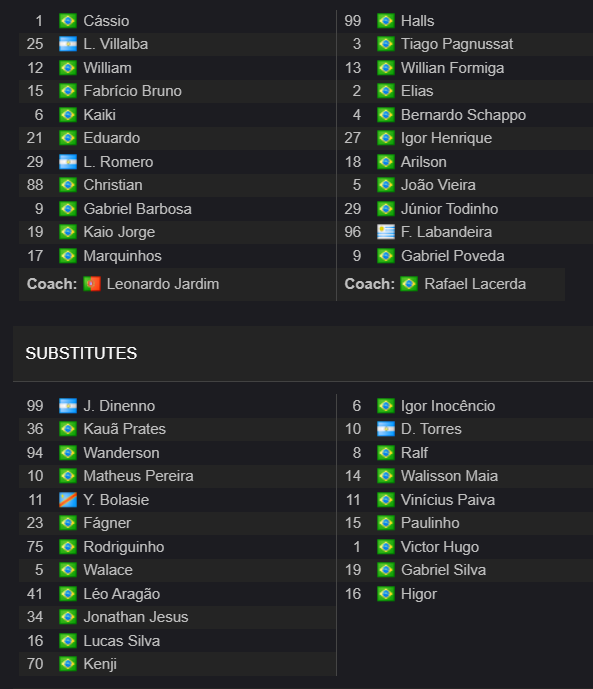Image resolution: width=593 pixels, height=689 pixels.
Task: Select substitute Matheus Pereira
Action: pos(138,476)
